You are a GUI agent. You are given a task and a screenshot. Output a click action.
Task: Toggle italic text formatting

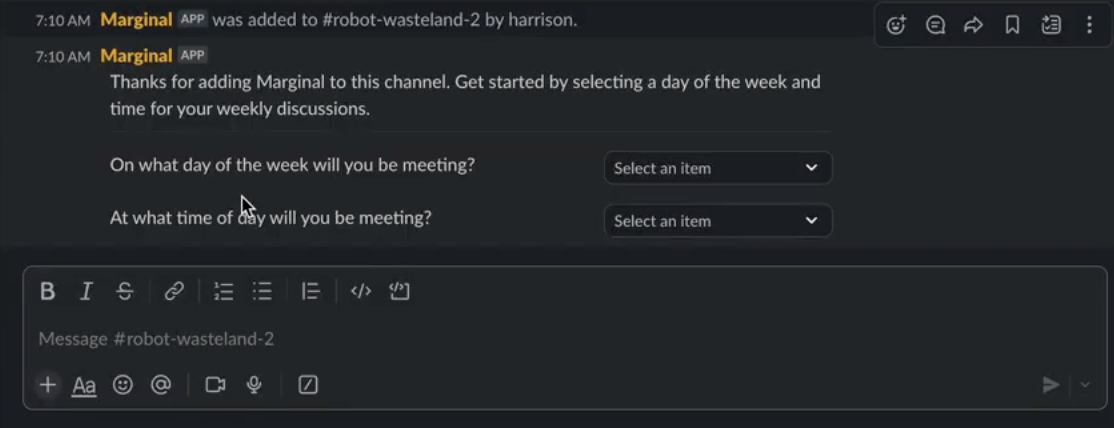pos(86,291)
